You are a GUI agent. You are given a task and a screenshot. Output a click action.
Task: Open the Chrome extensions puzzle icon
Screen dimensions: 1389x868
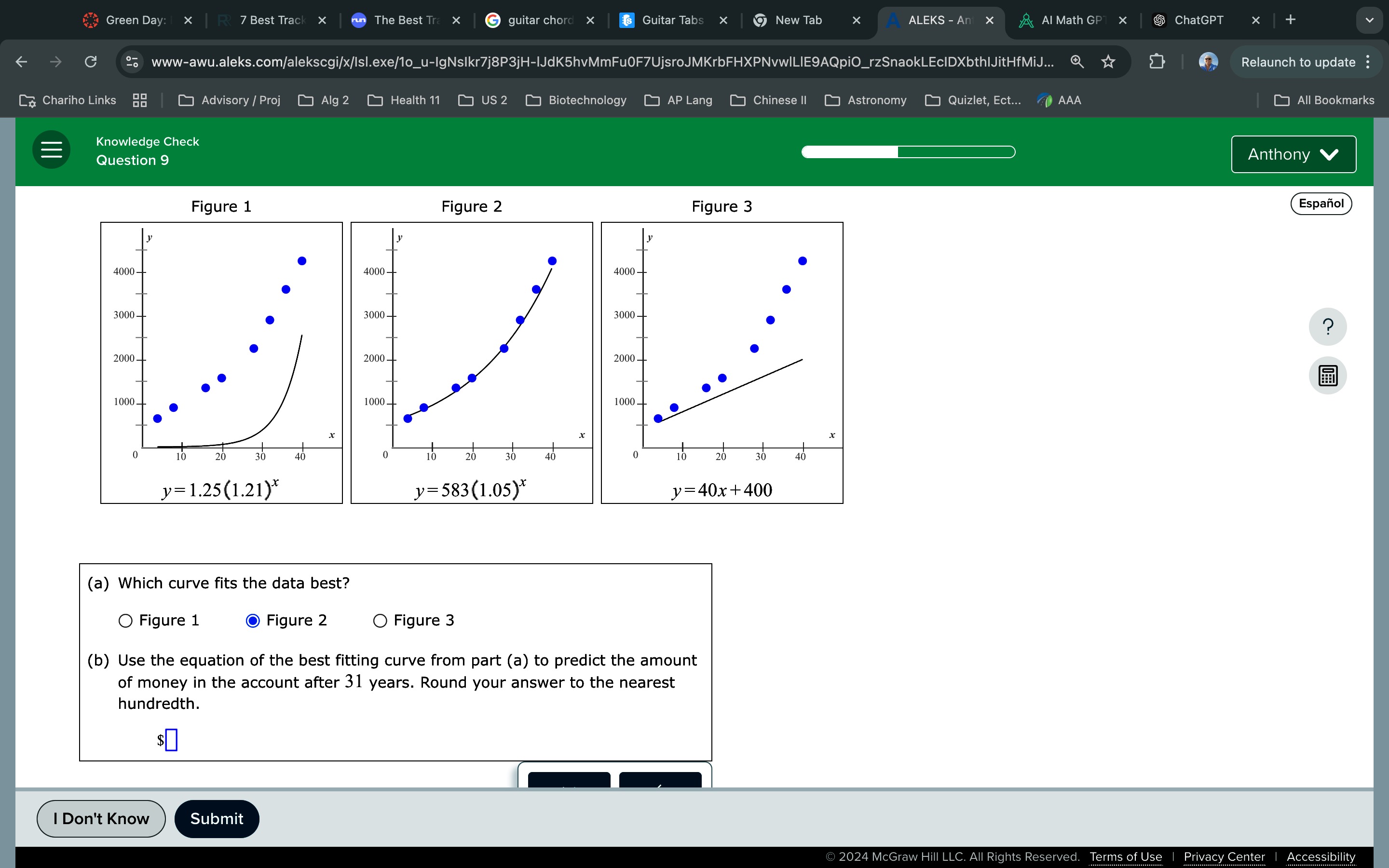[1157, 61]
